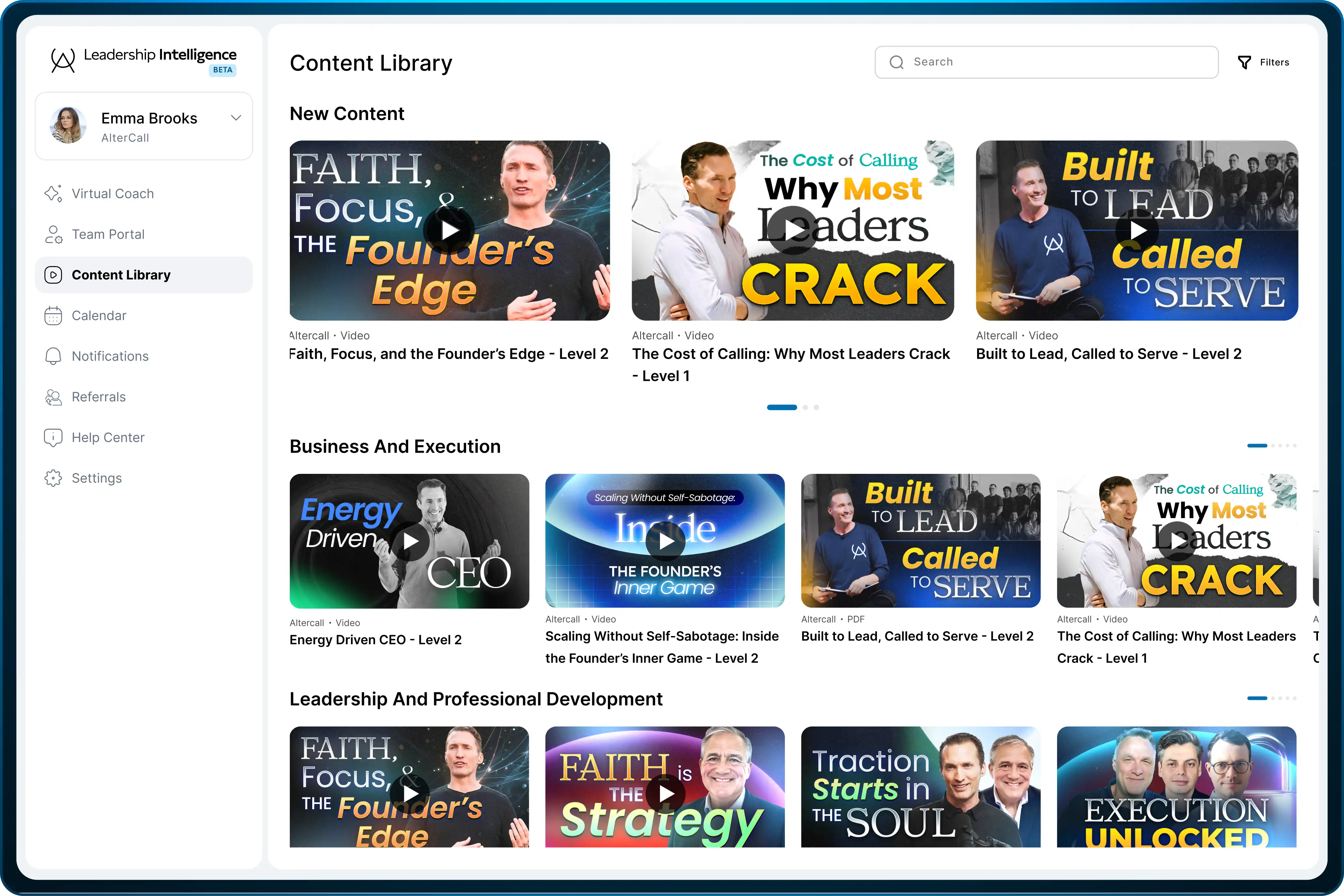Click the Settings gear icon
This screenshot has width=1344, height=896.
click(x=53, y=478)
